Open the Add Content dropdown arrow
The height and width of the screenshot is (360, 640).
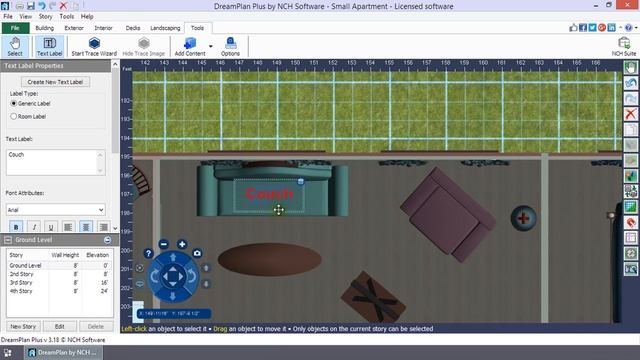coord(211,47)
